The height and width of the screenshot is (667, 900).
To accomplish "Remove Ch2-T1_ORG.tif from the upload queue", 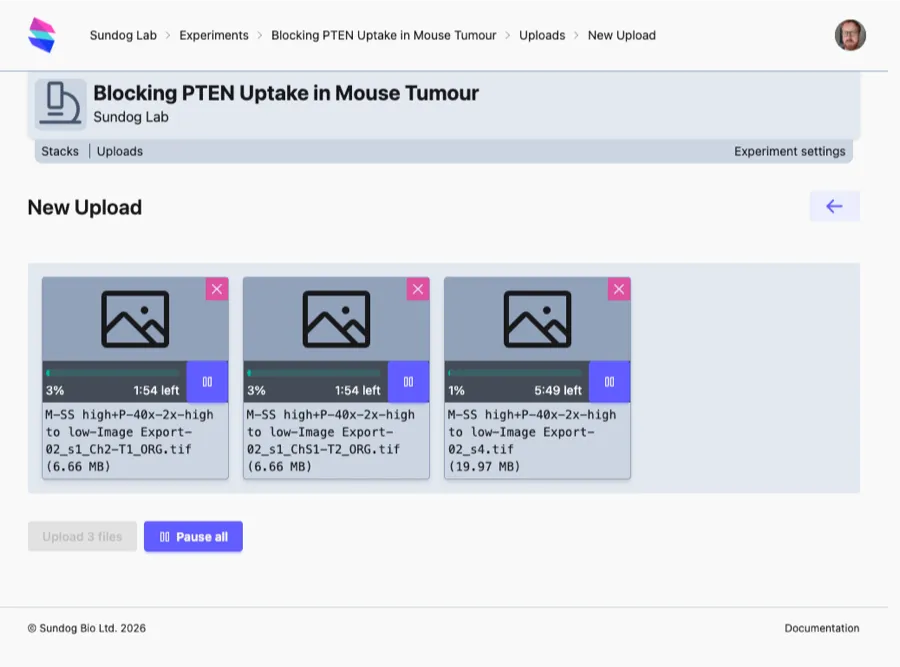I will (217, 289).
